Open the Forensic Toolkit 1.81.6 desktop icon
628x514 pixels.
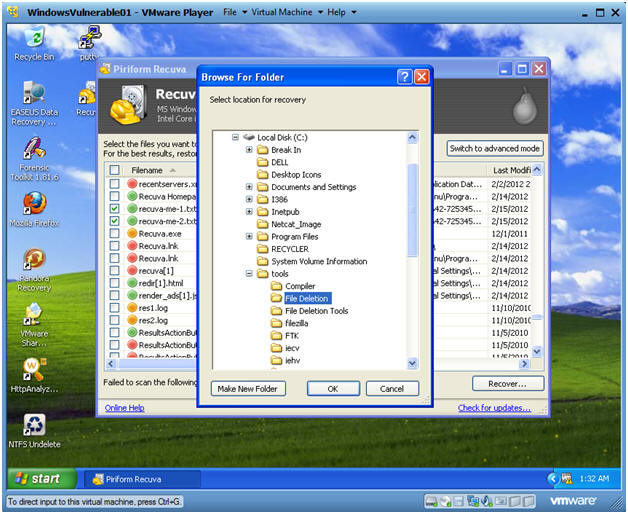coord(34,159)
